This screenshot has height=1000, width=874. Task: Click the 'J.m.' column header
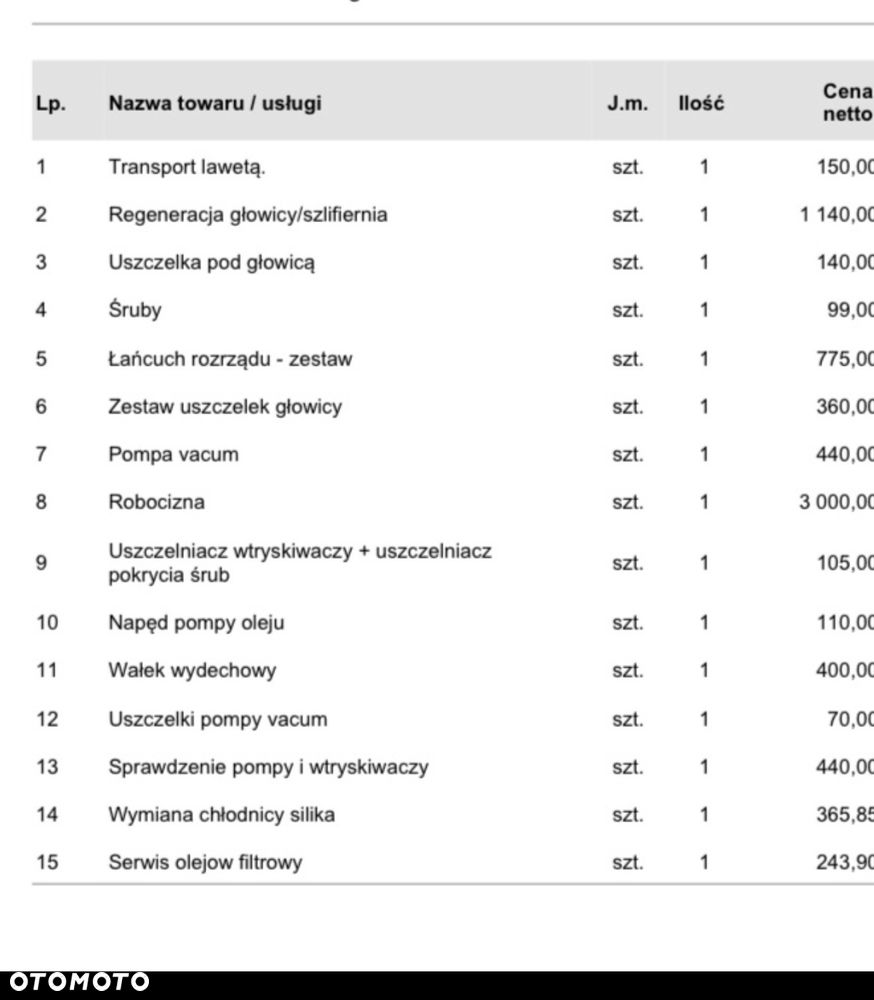(627, 103)
